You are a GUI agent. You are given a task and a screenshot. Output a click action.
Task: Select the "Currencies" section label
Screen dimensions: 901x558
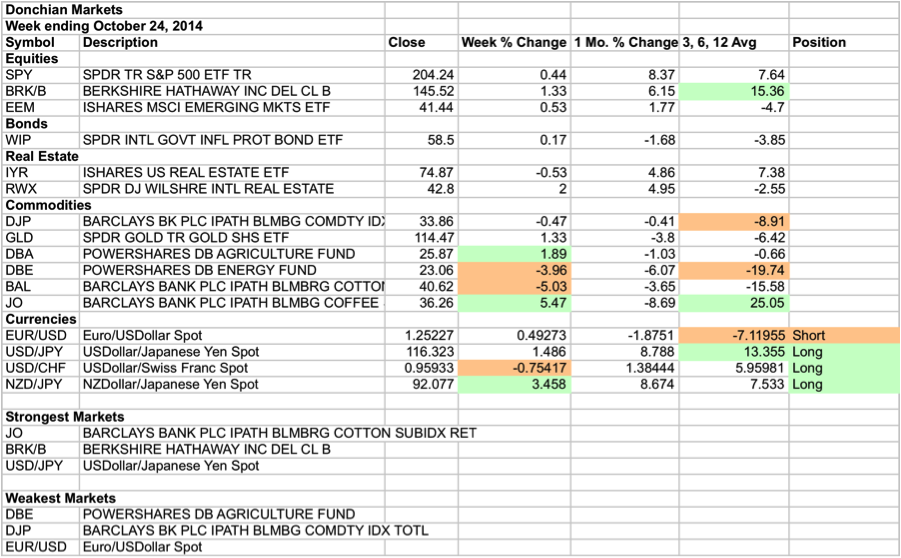pyautogui.click(x=41, y=319)
